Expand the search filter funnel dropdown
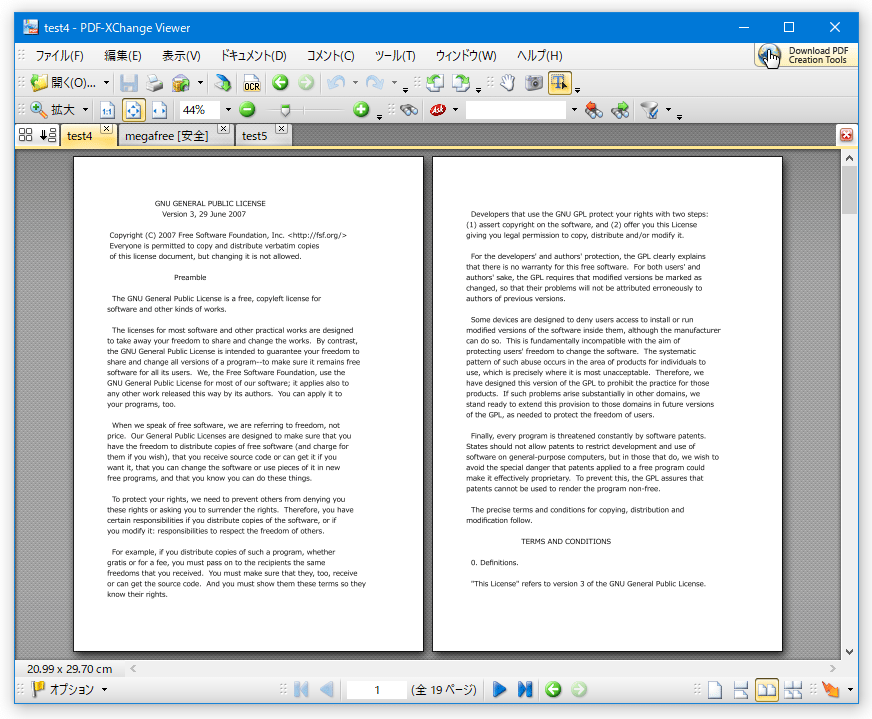The image size is (872, 719). click(668, 110)
